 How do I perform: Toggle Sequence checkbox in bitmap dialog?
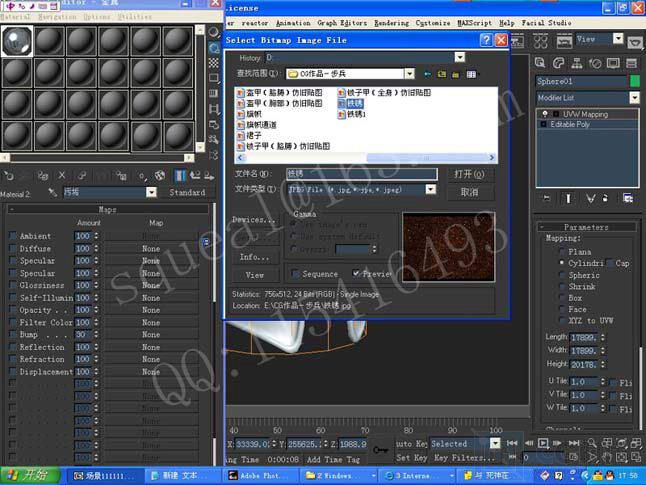[x=295, y=274]
